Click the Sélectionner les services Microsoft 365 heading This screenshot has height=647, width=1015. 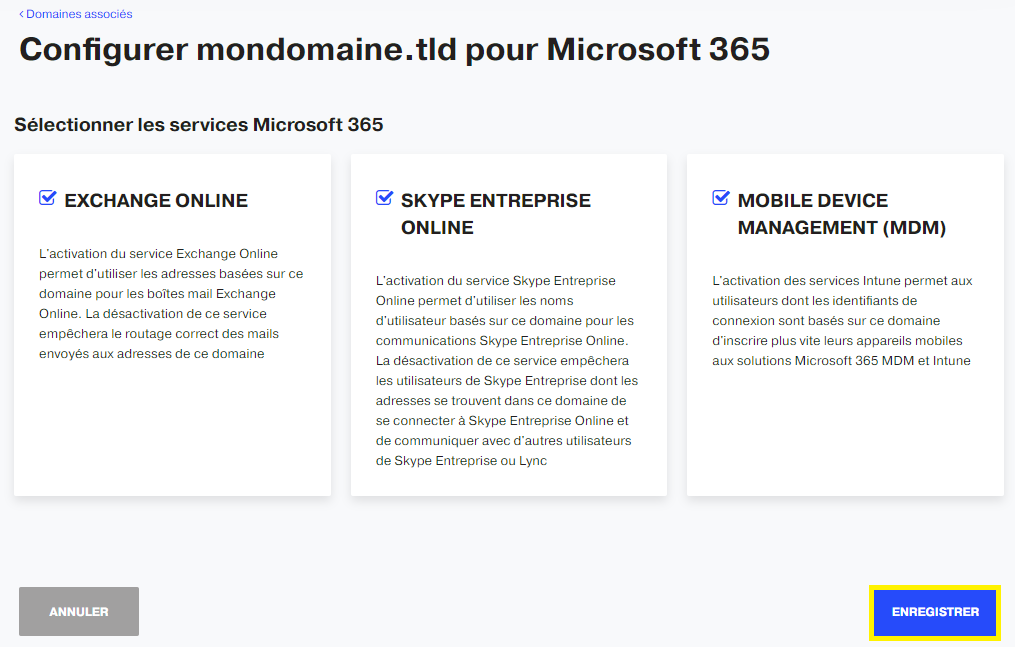pos(199,124)
